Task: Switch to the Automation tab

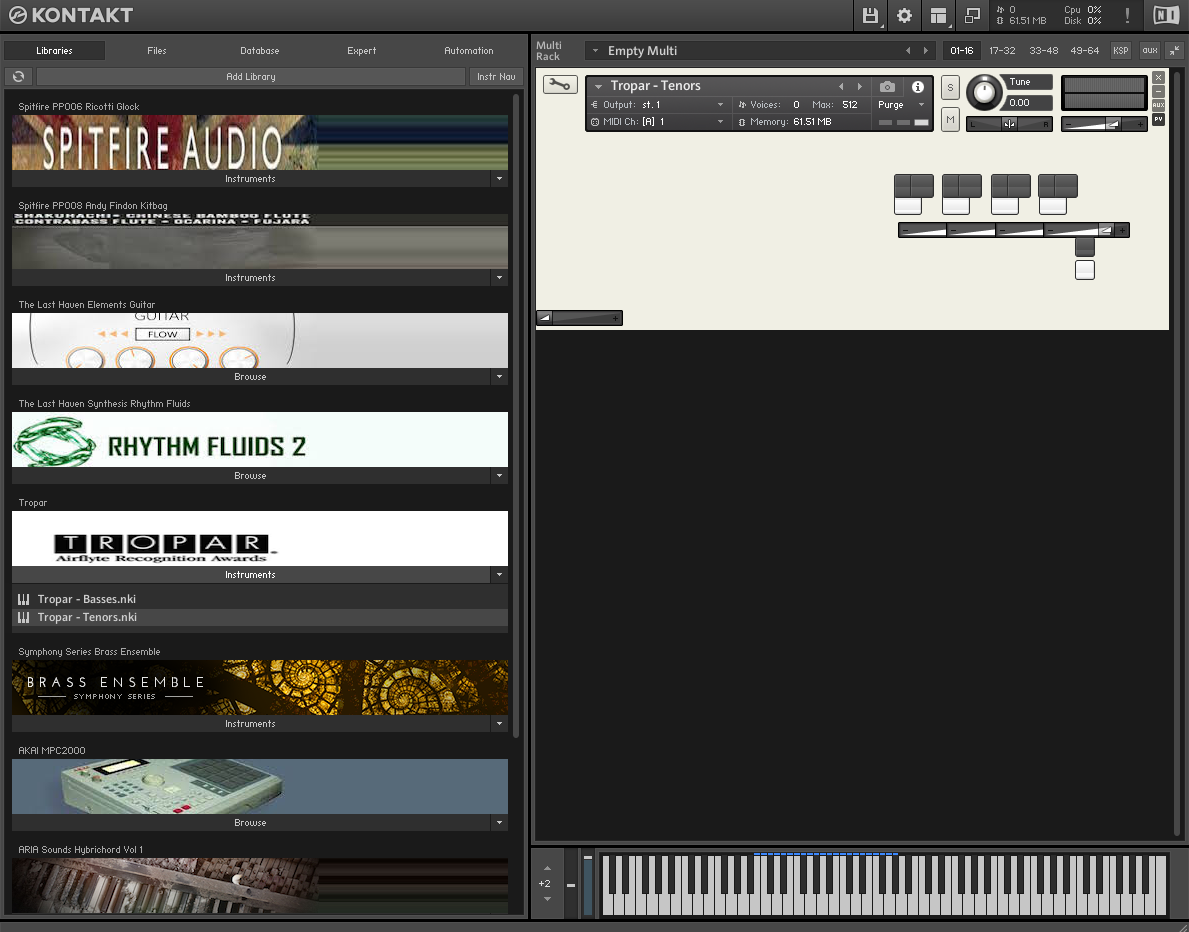Action: (469, 51)
